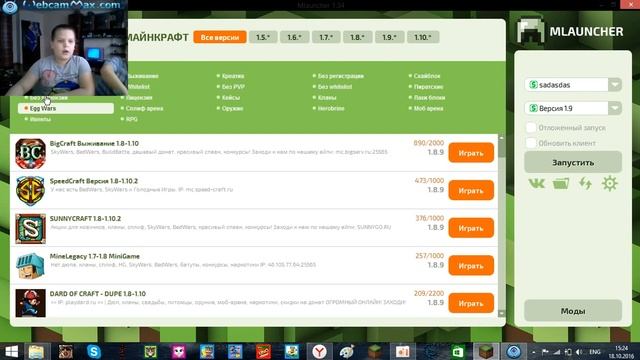Click the Запустить launch button
Image resolution: width=640 pixels, height=360 pixels.
[573, 162]
